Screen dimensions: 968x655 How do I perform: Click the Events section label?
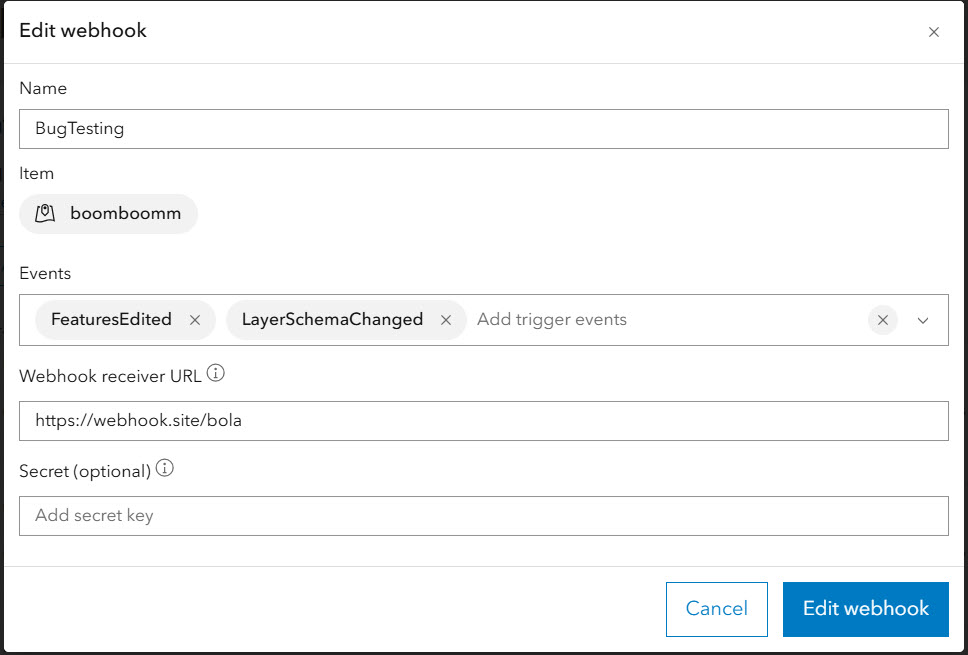pyautogui.click(x=43, y=273)
